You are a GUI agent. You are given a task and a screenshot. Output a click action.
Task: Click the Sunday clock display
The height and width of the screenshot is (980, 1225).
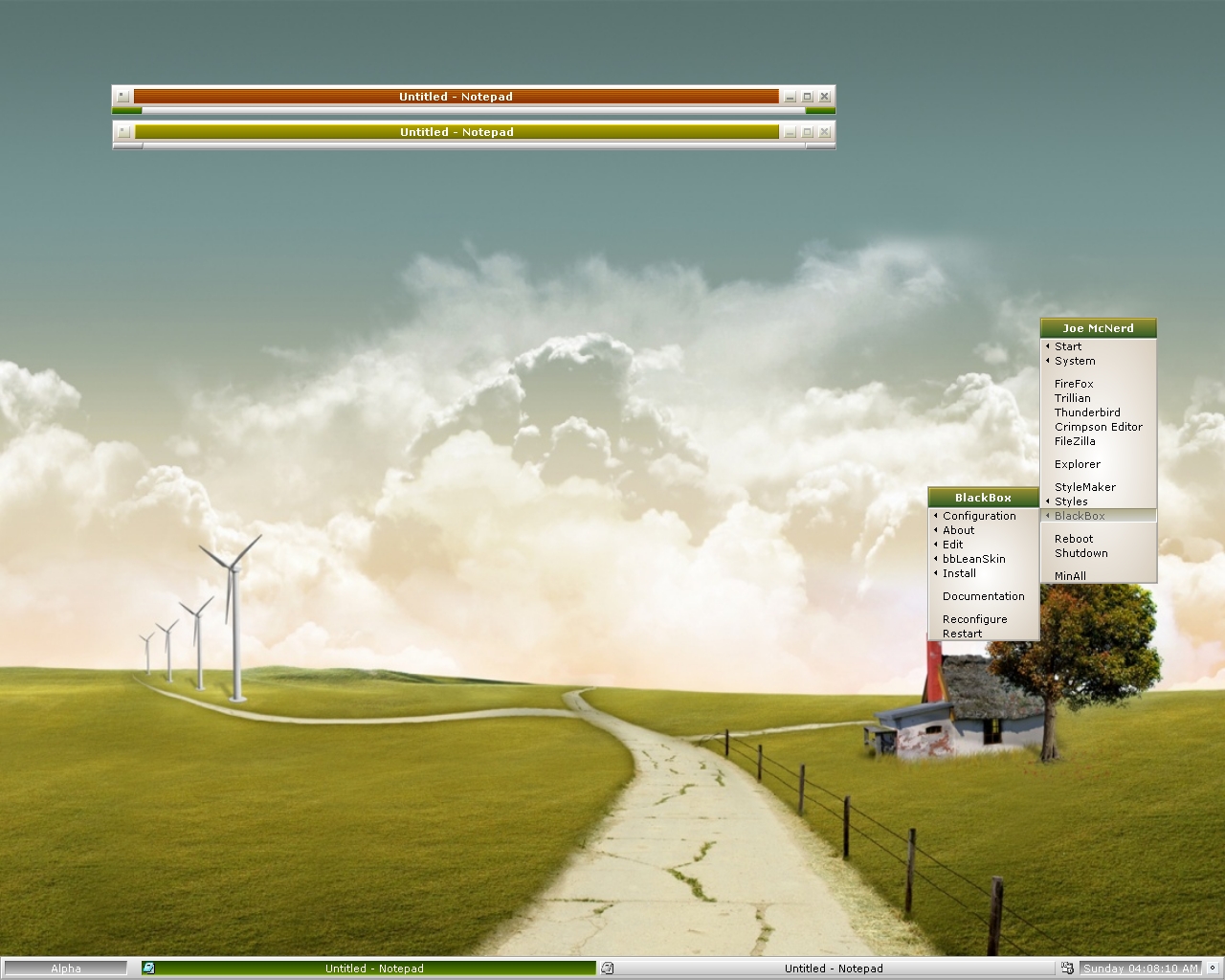click(1140, 969)
